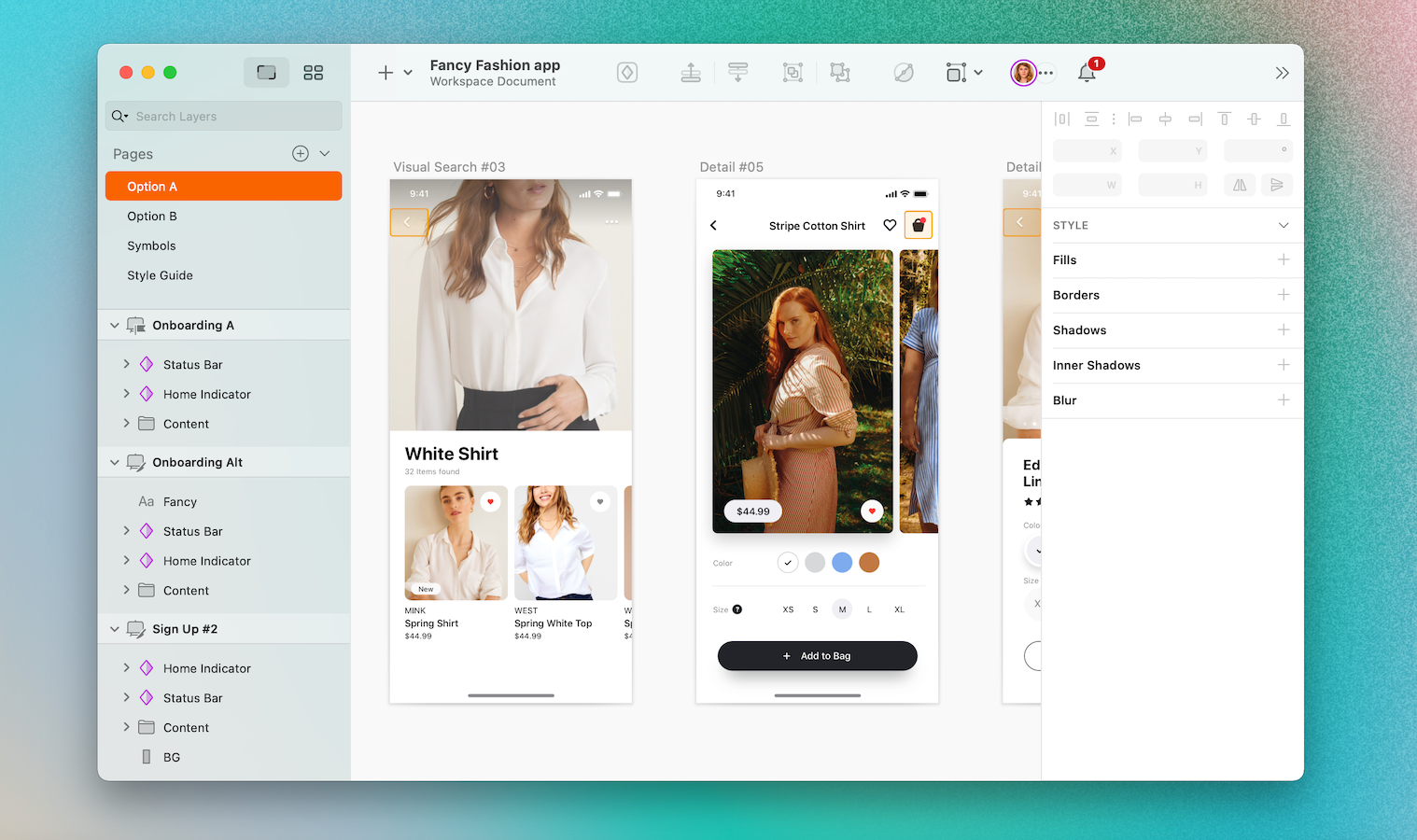Open the Insert plus icon in toolbar
This screenshot has width=1417, height=840.
pyautogui.click(x=385, y=72)
